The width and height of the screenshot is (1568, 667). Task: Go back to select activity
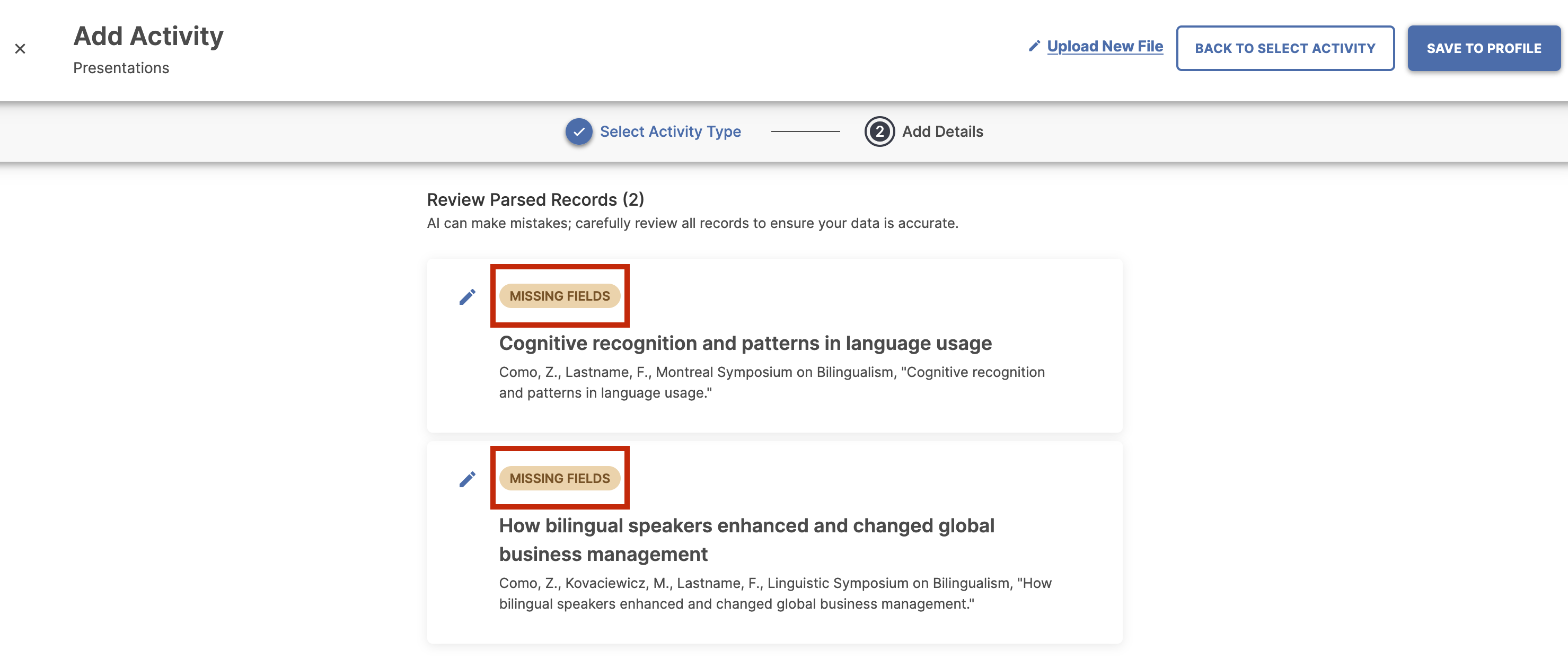[x=1285, y=48]
